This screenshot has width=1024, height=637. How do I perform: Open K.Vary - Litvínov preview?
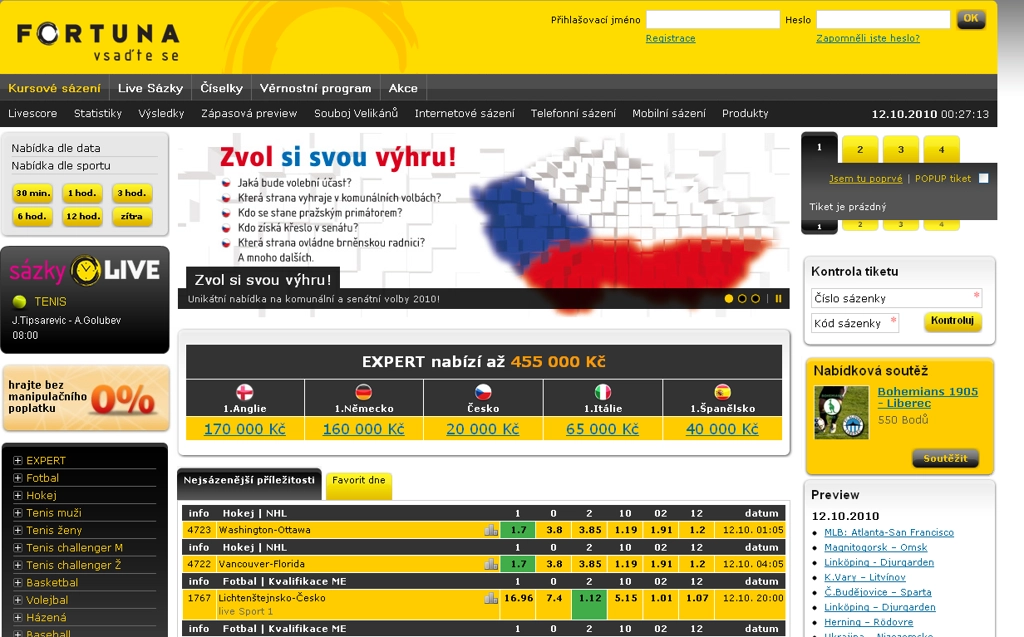(x=865, y=578)
